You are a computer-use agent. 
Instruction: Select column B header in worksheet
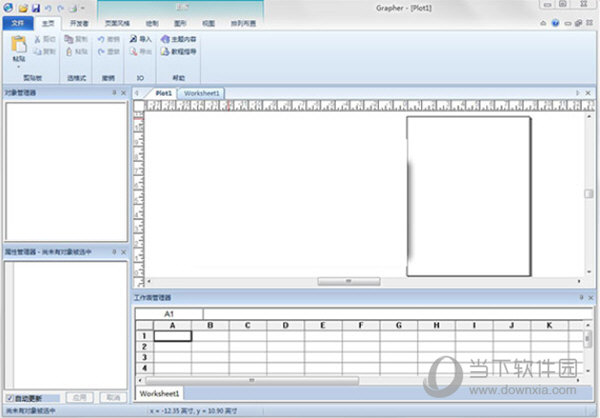pyautogui.click(x=210, y=325)
